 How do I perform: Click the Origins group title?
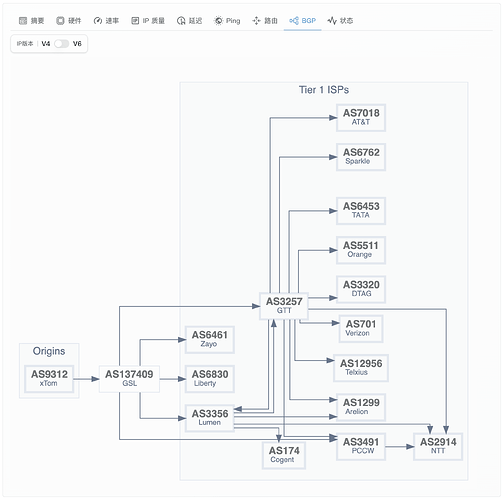pyautogui.click(x=49, y=351)
